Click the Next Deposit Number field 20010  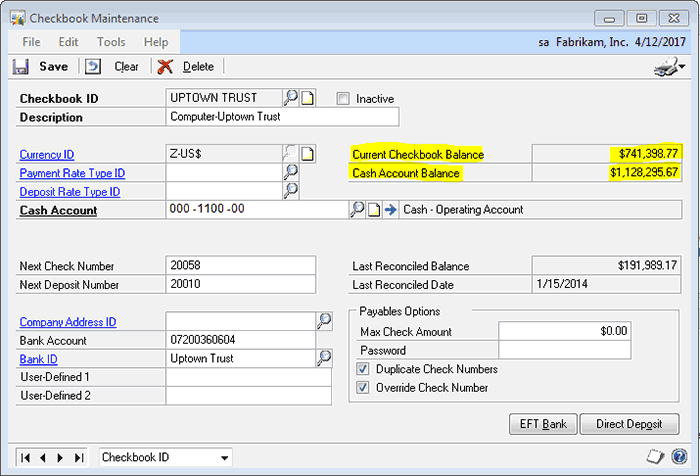[241, 284]
